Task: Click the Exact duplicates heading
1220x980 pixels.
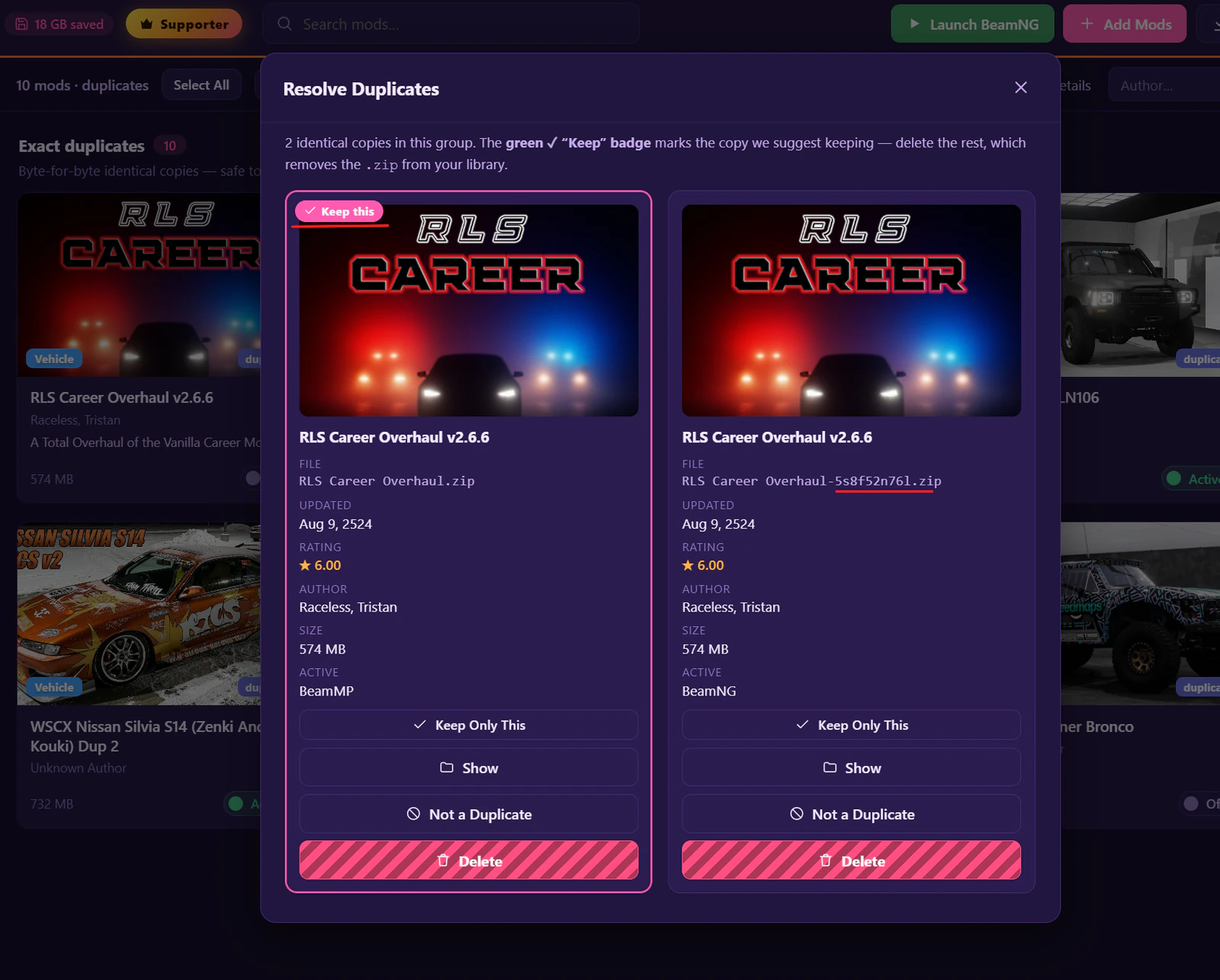Action: click(82, 146)
